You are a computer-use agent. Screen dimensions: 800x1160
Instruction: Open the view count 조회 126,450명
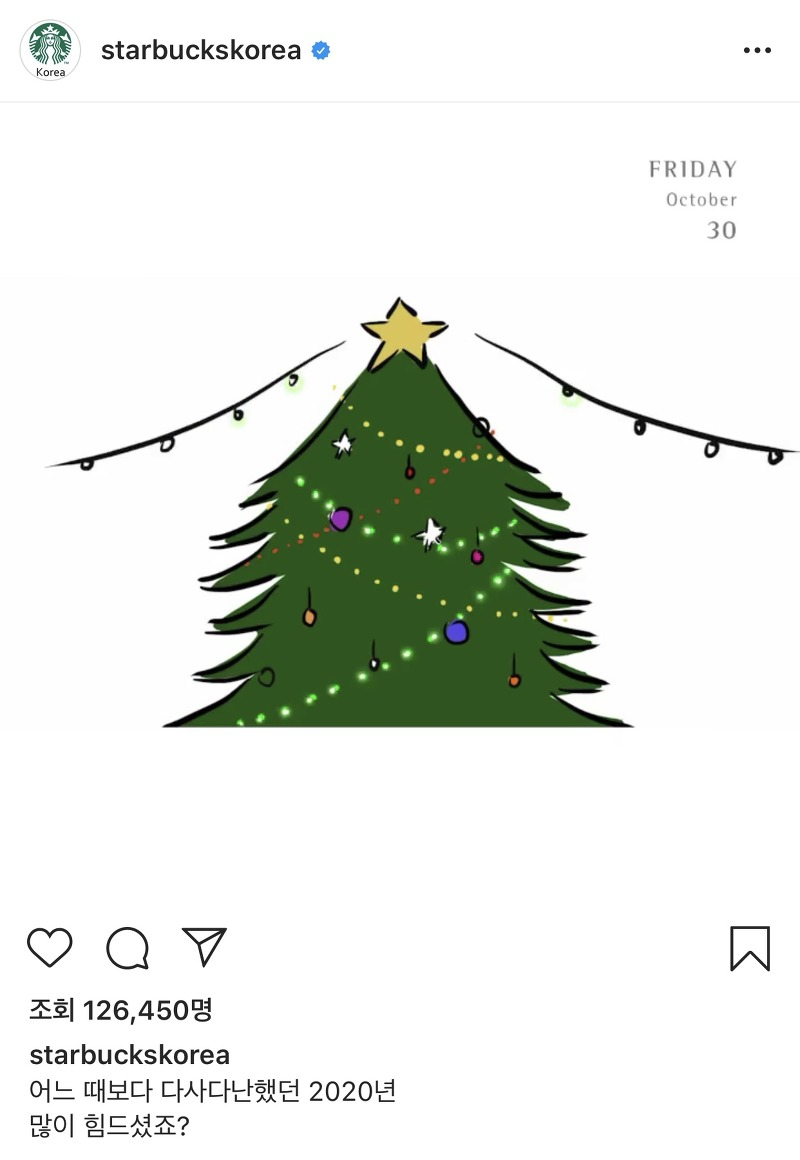pos(121,1010)
